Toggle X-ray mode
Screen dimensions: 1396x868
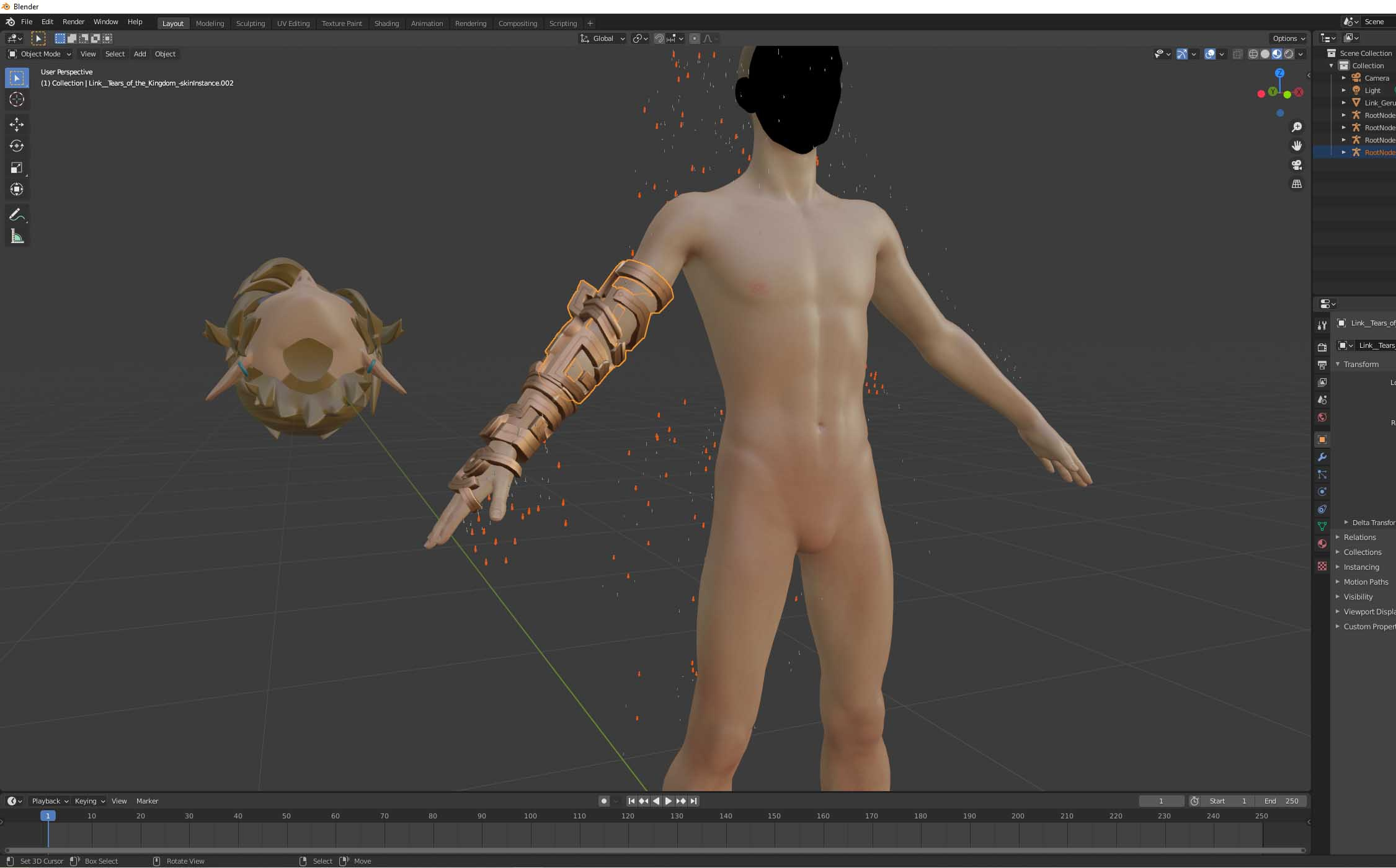point(1238,54)
